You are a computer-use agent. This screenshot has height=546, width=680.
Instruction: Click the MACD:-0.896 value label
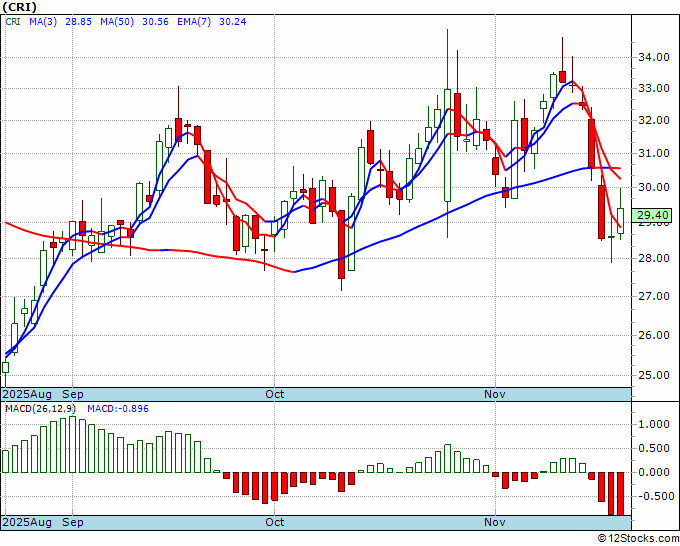coord(118,409)
